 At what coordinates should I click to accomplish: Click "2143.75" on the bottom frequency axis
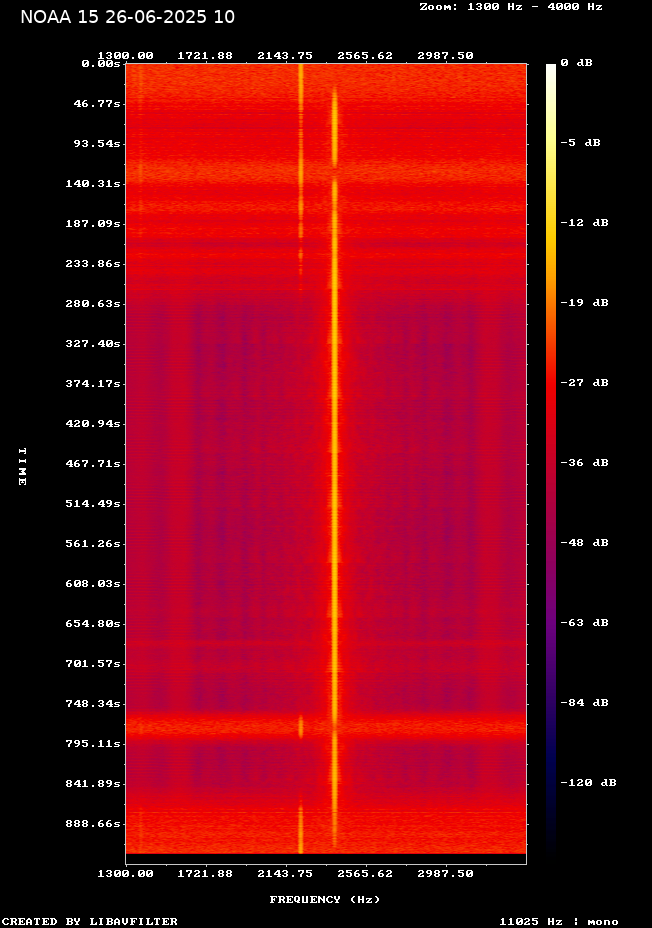[x=285, y=874]
